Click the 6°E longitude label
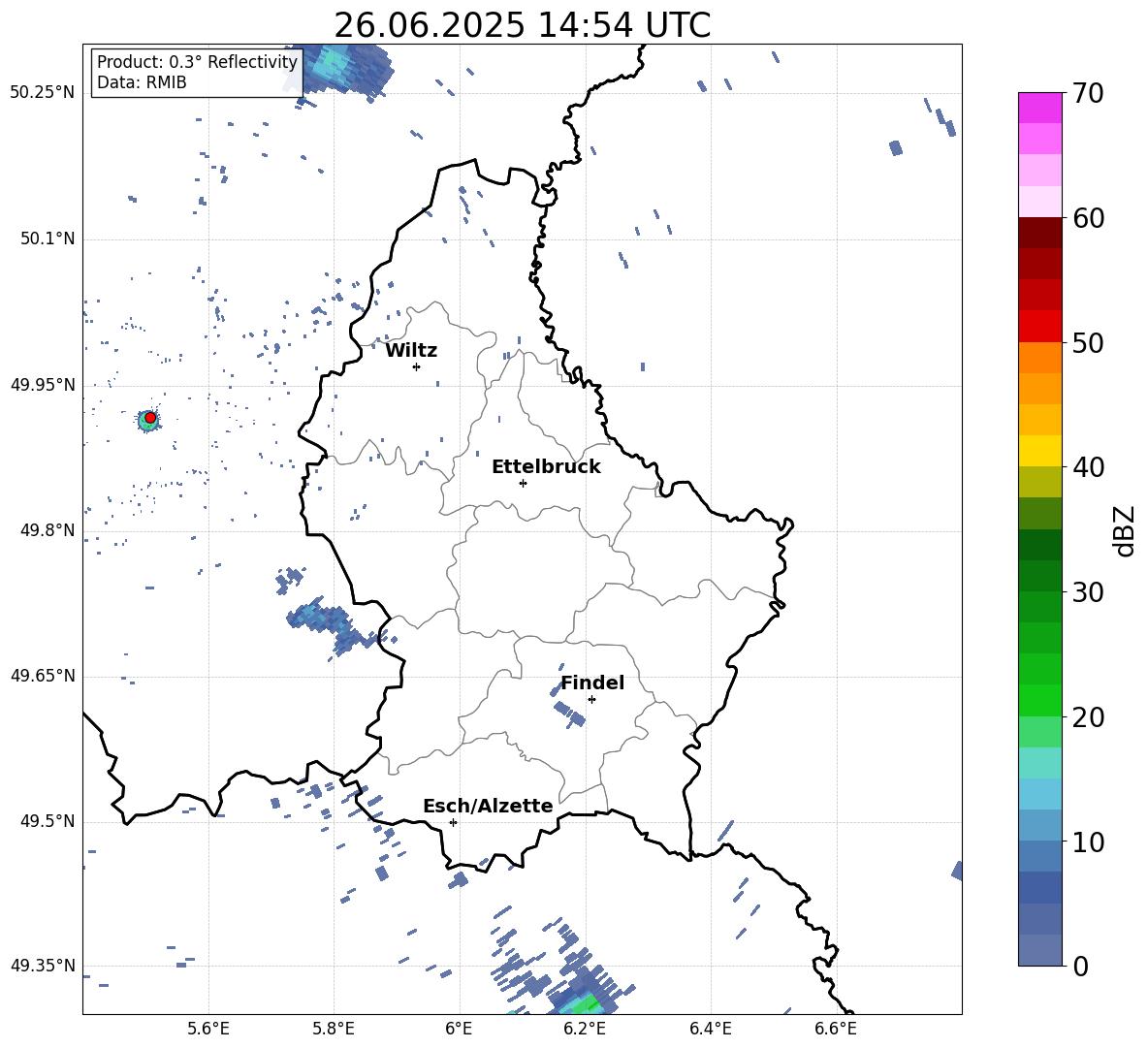Screen dimensions: 1148x1048 459,1029
